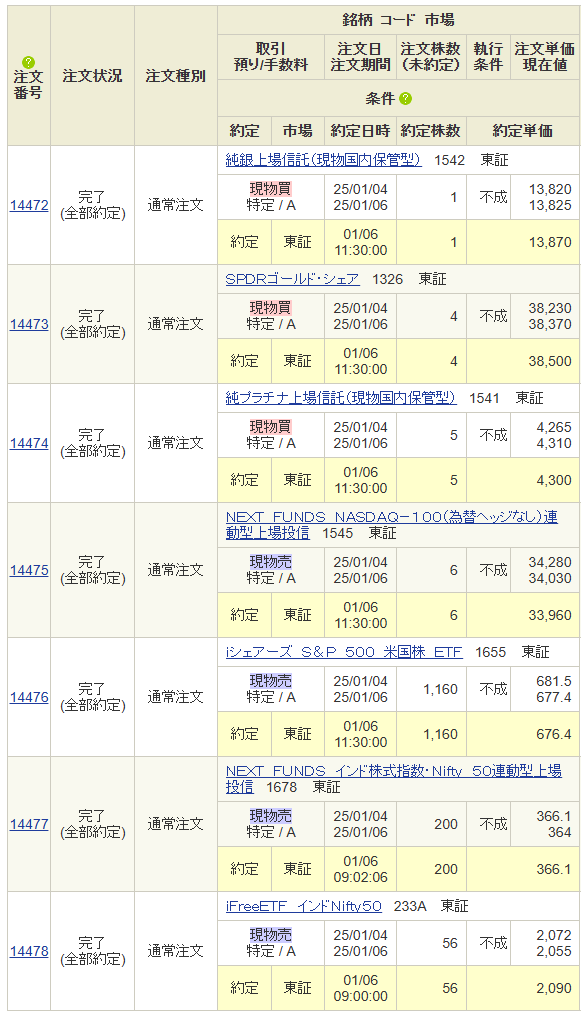Click execution time 01/06 09:00:00
Viewport: 581px width, 1012px height.
(361, 988)
